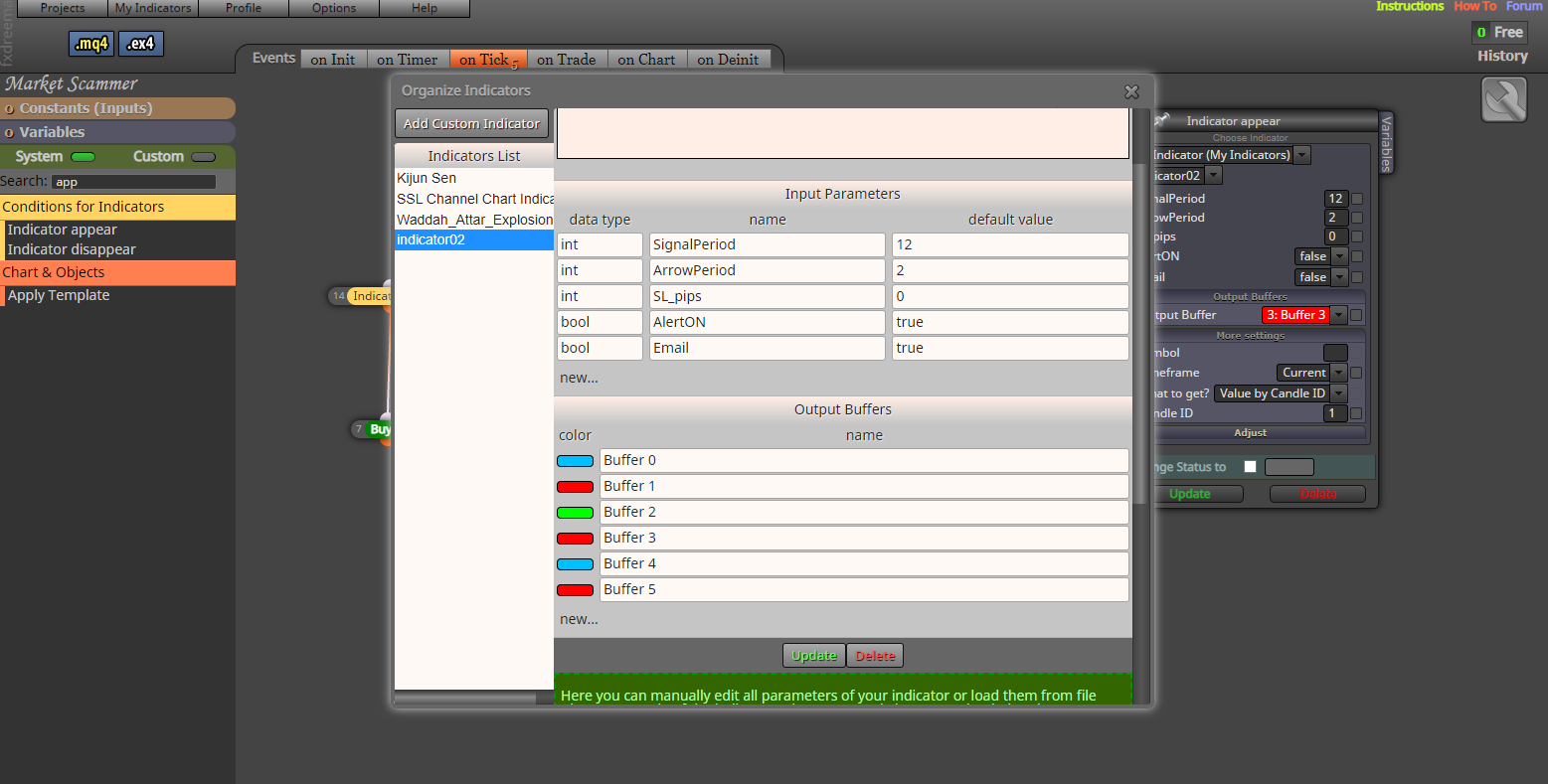Click Delete in Organize Indicators dialog
The image size is (1548, 784).
[x=875, y=656]
